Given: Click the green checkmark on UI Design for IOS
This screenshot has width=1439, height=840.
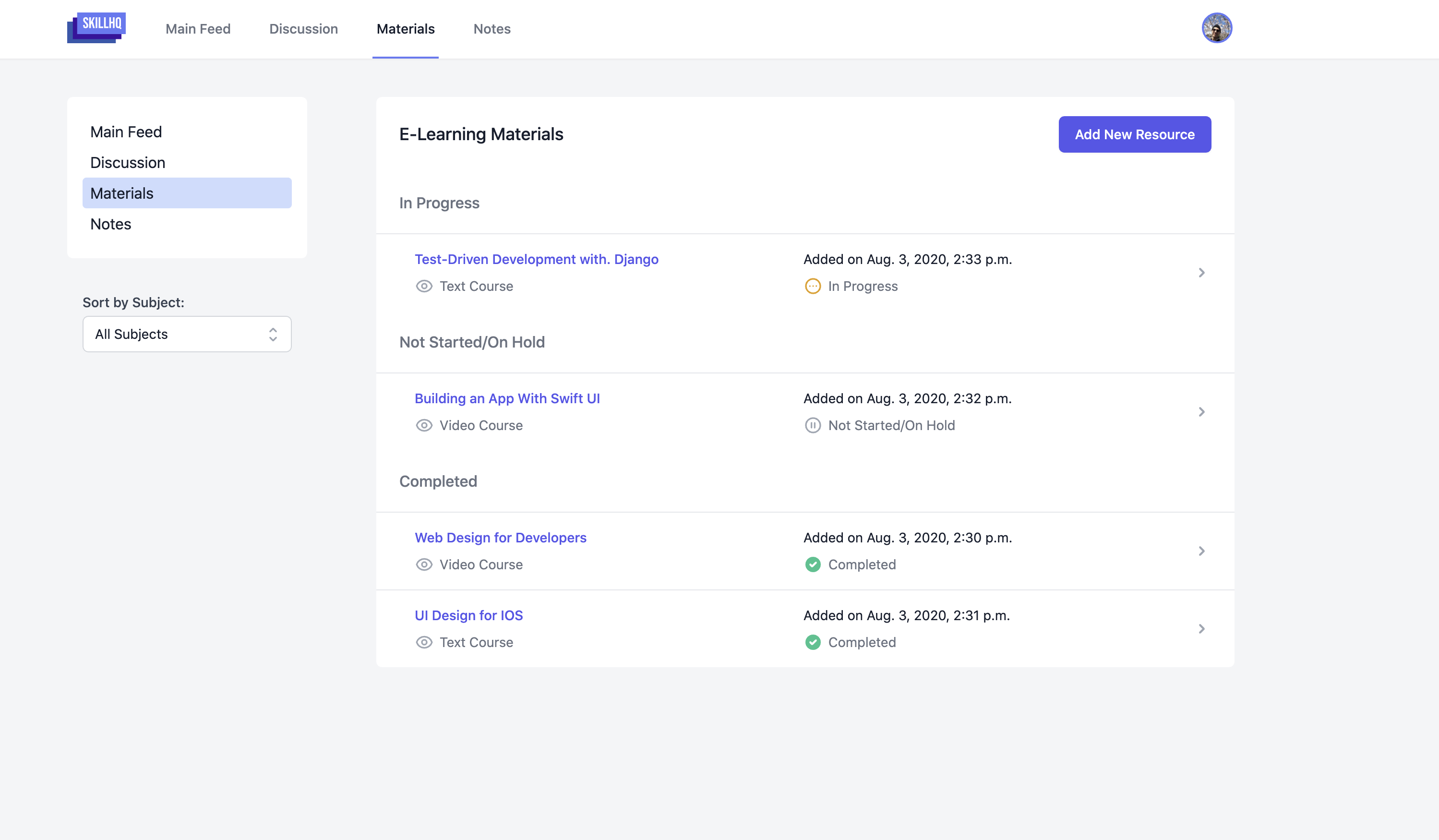Looking at the screenshot, I should click(812, 642).
